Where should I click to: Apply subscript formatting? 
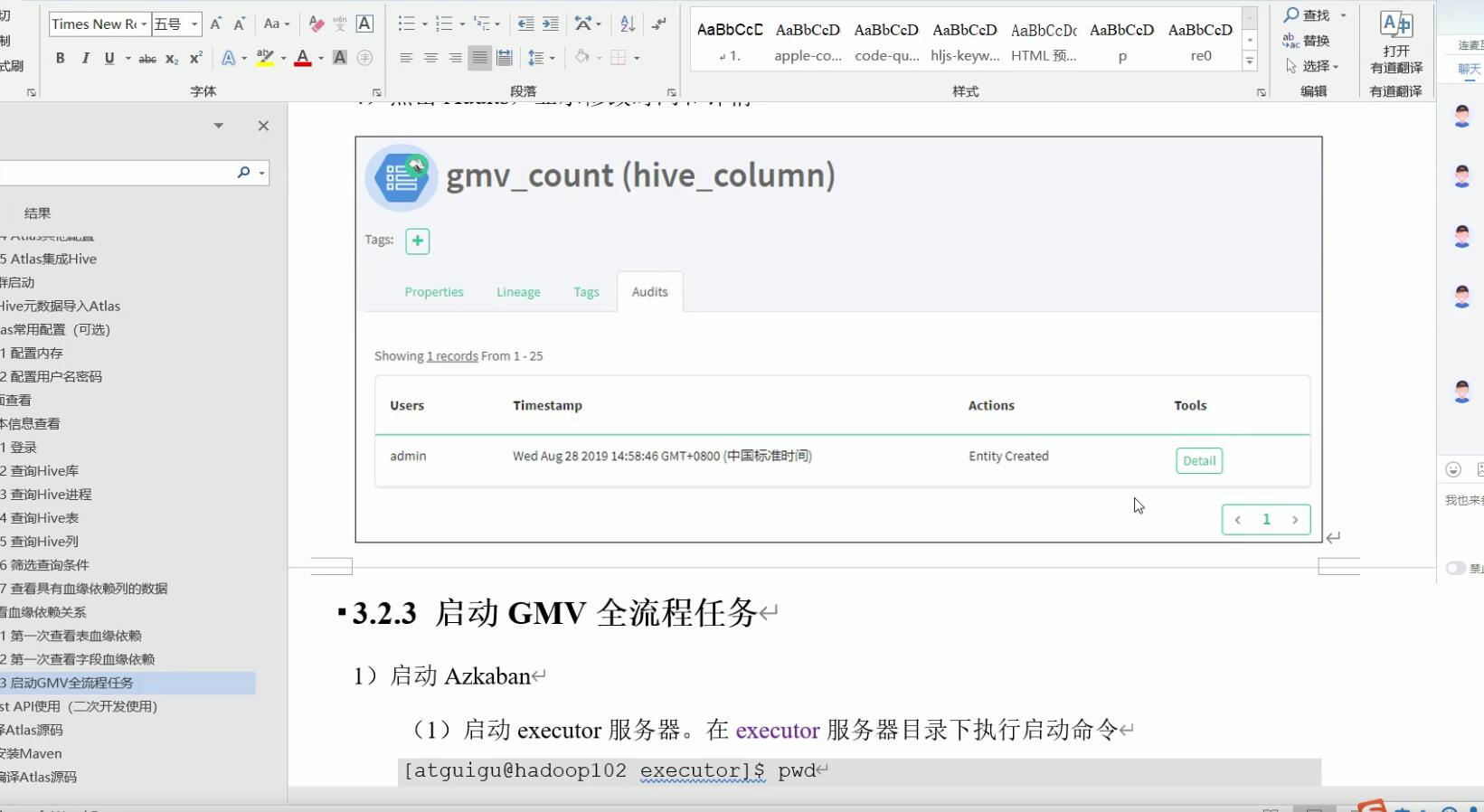[172, 58]
